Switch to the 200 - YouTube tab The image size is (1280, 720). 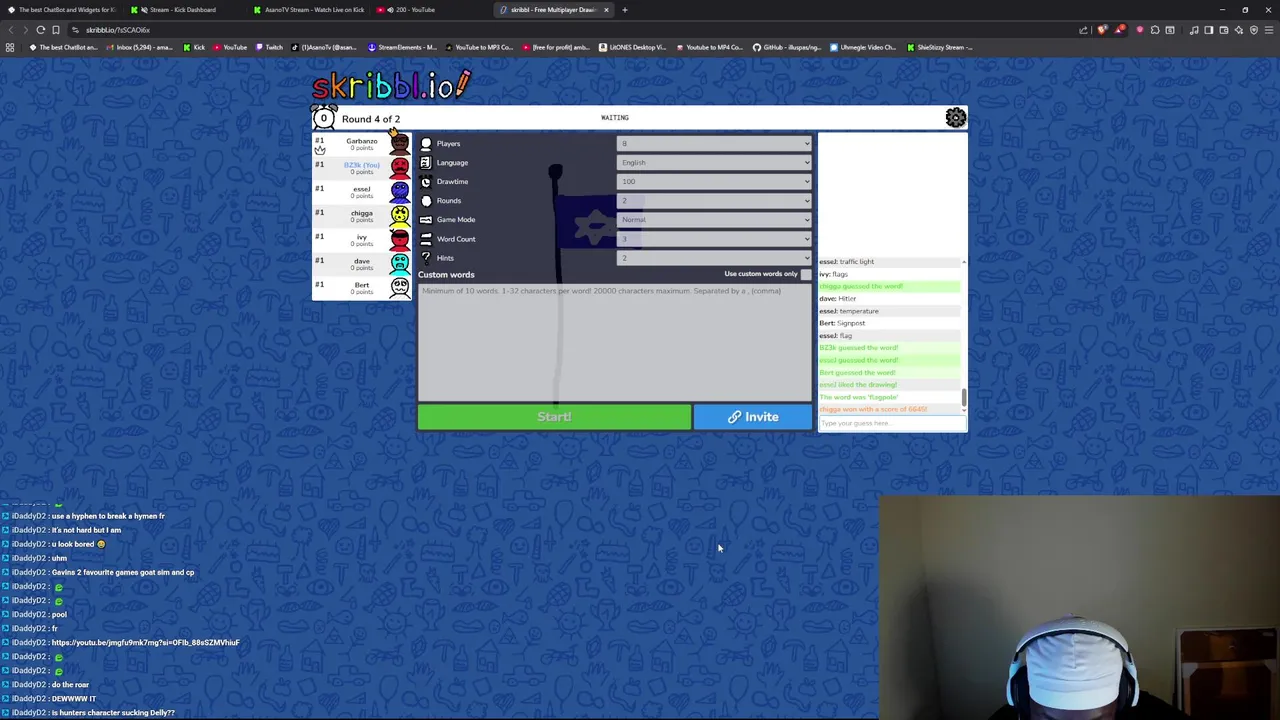point(430,10)
